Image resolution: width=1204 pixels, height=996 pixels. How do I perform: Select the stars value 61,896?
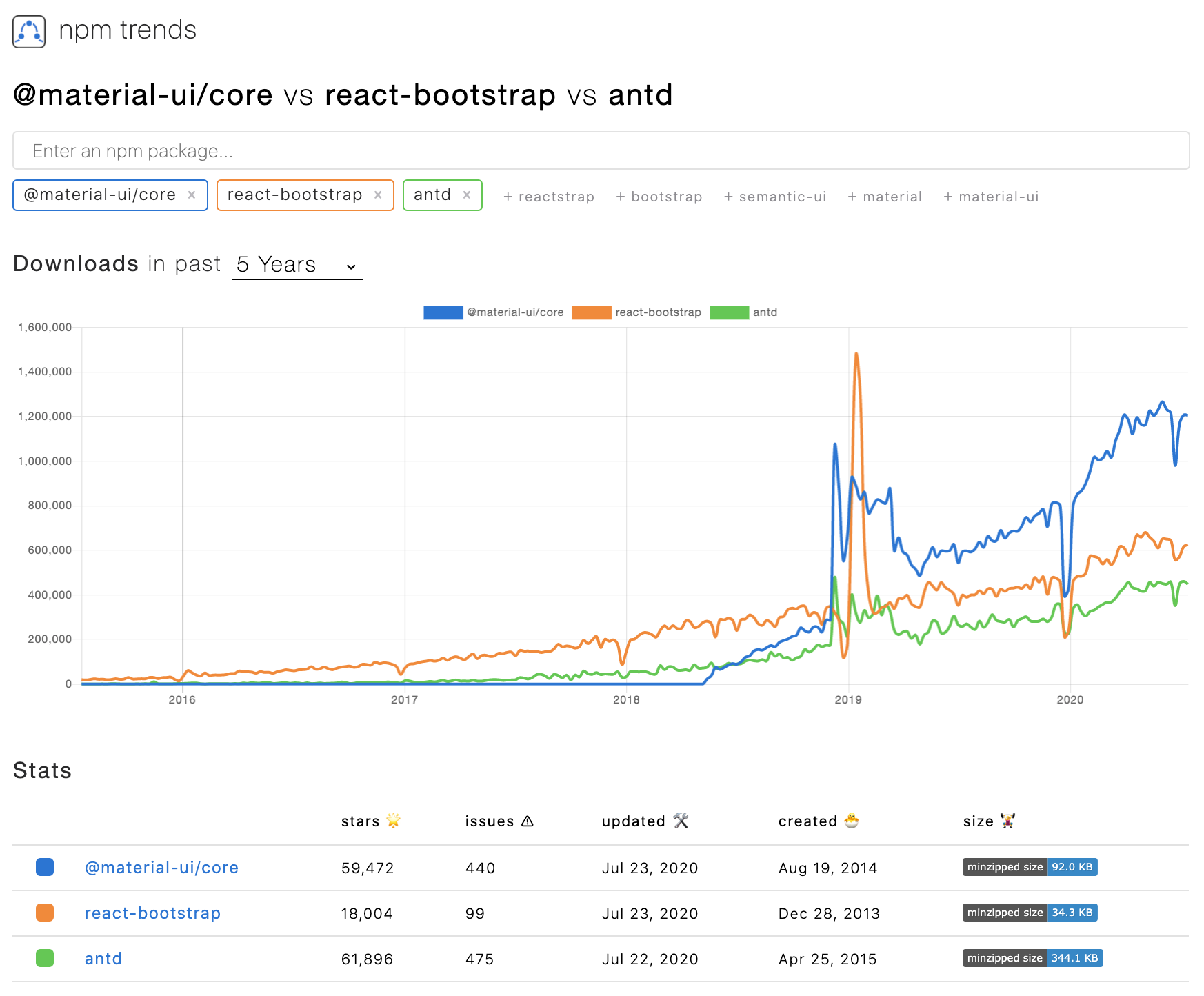367,959
